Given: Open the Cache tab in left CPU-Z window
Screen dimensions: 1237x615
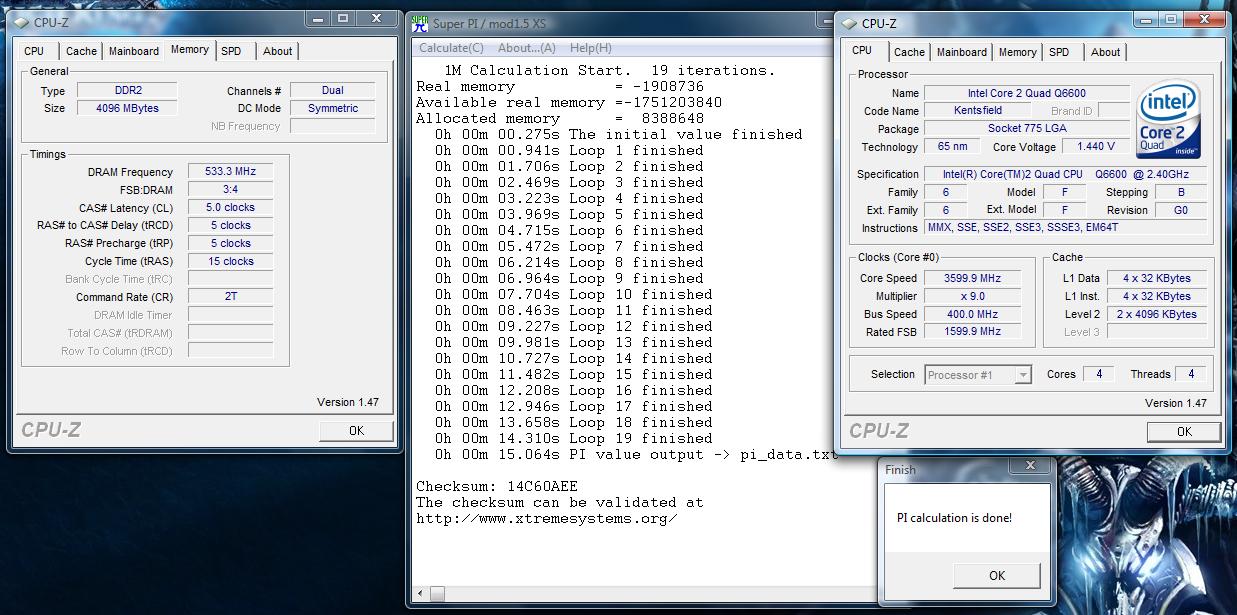Looking at the screenshot, I should click(82, 51).
